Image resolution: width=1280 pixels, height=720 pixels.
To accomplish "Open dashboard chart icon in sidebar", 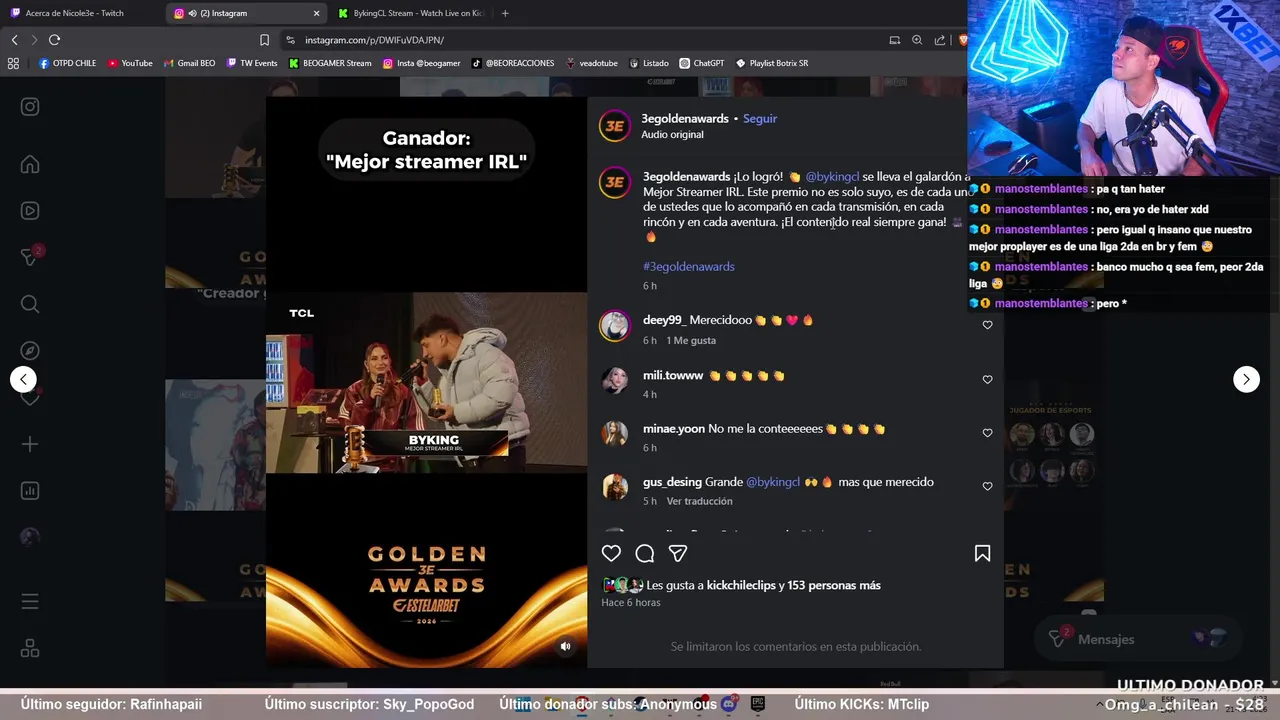I will pyautogui.click(x=30, y=491).
